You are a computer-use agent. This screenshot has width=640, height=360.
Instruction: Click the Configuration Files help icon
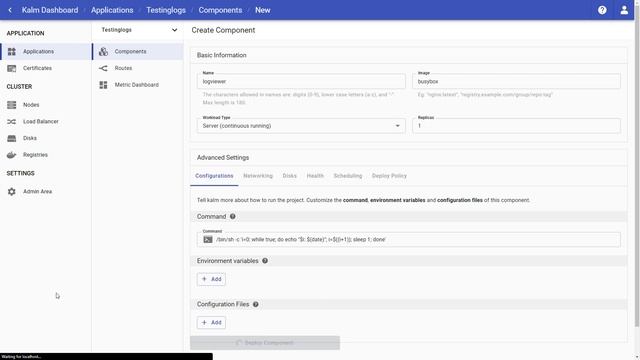pyautogui.click(x=256, y=304)
